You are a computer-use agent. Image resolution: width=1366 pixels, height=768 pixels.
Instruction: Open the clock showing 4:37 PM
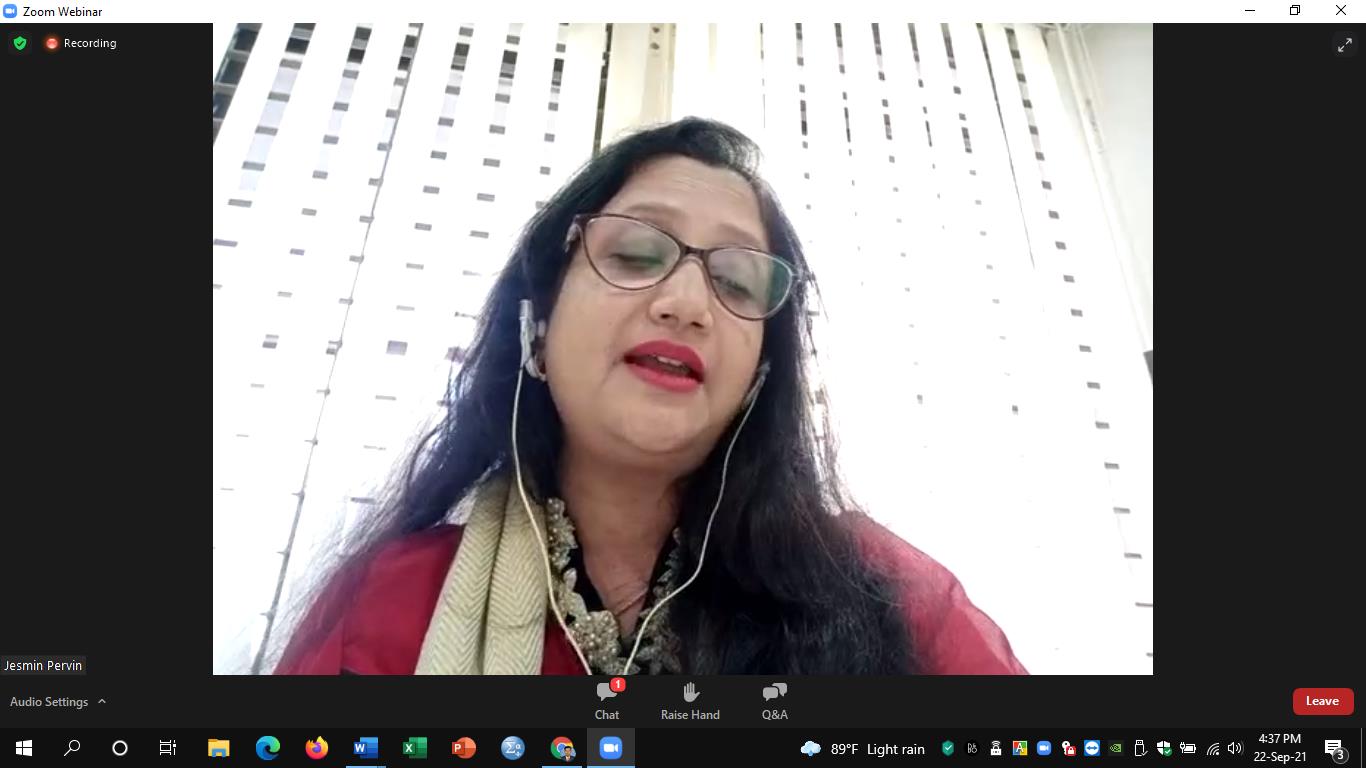tap(1280, 748)
